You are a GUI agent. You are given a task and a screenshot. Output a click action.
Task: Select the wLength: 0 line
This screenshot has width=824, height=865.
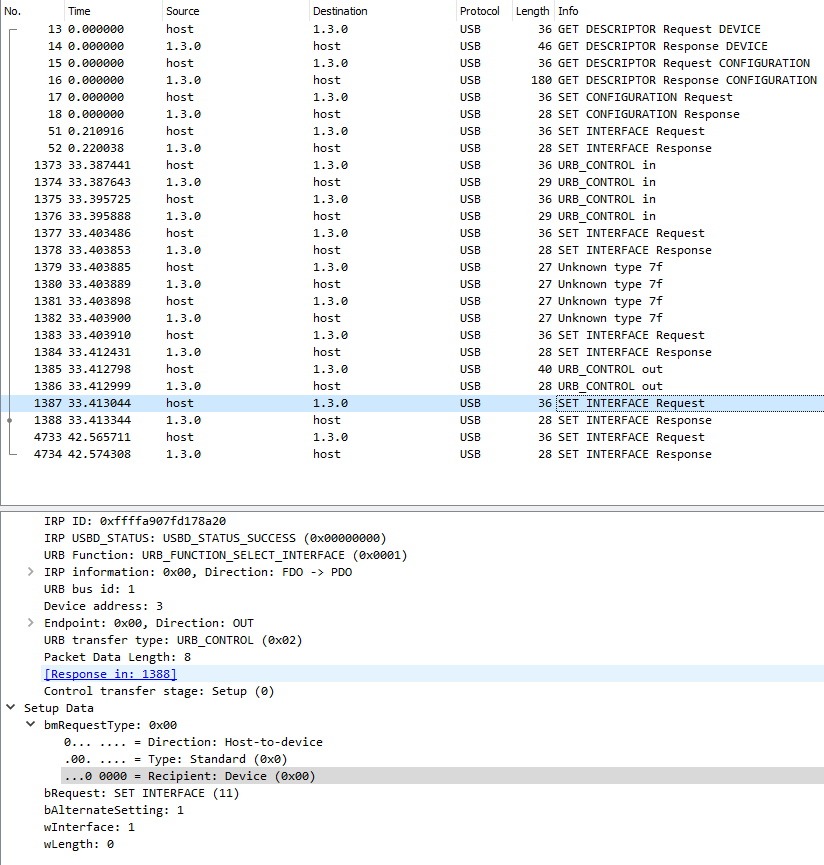tap(79, 843)
